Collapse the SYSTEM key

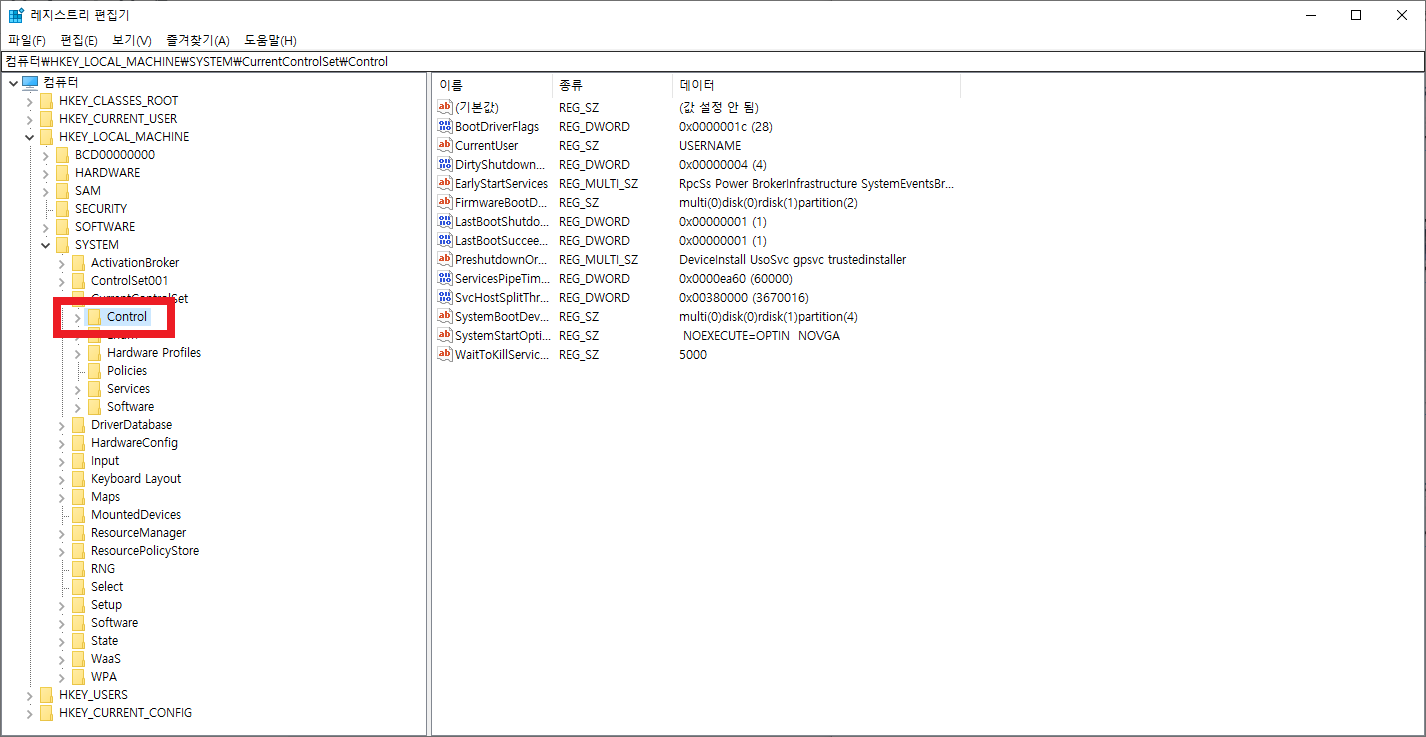(45, 245)
